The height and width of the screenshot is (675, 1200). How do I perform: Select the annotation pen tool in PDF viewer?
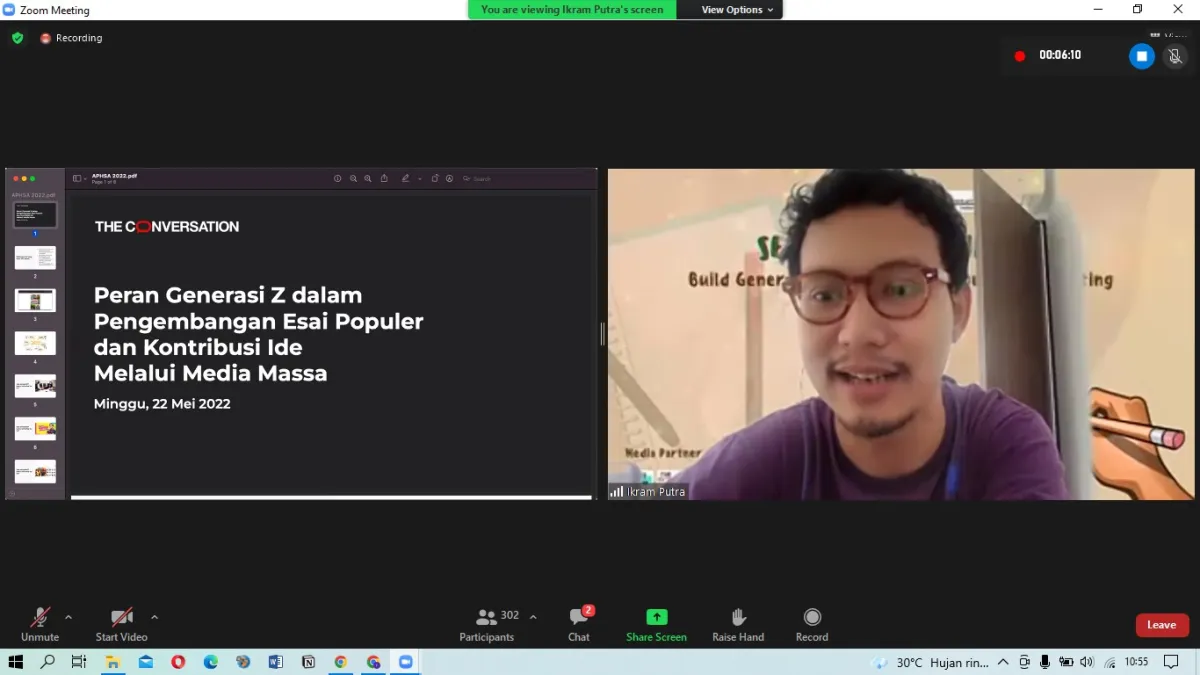pyautogui.click(x=405, y=179)
